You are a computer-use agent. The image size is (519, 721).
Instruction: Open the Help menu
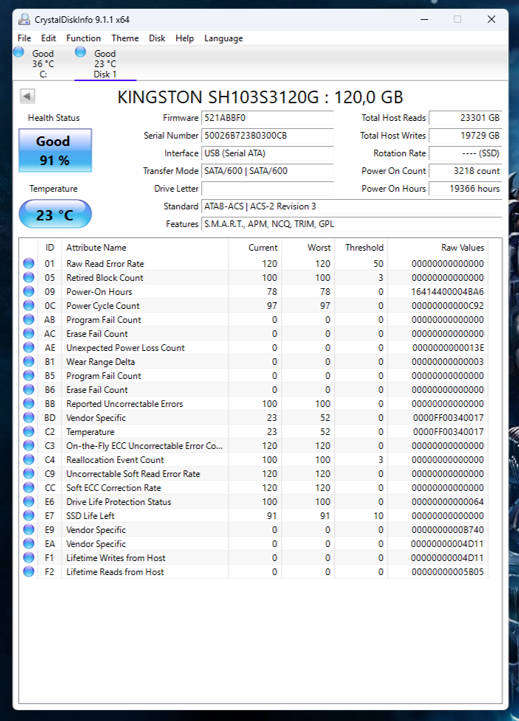[184, 38]
